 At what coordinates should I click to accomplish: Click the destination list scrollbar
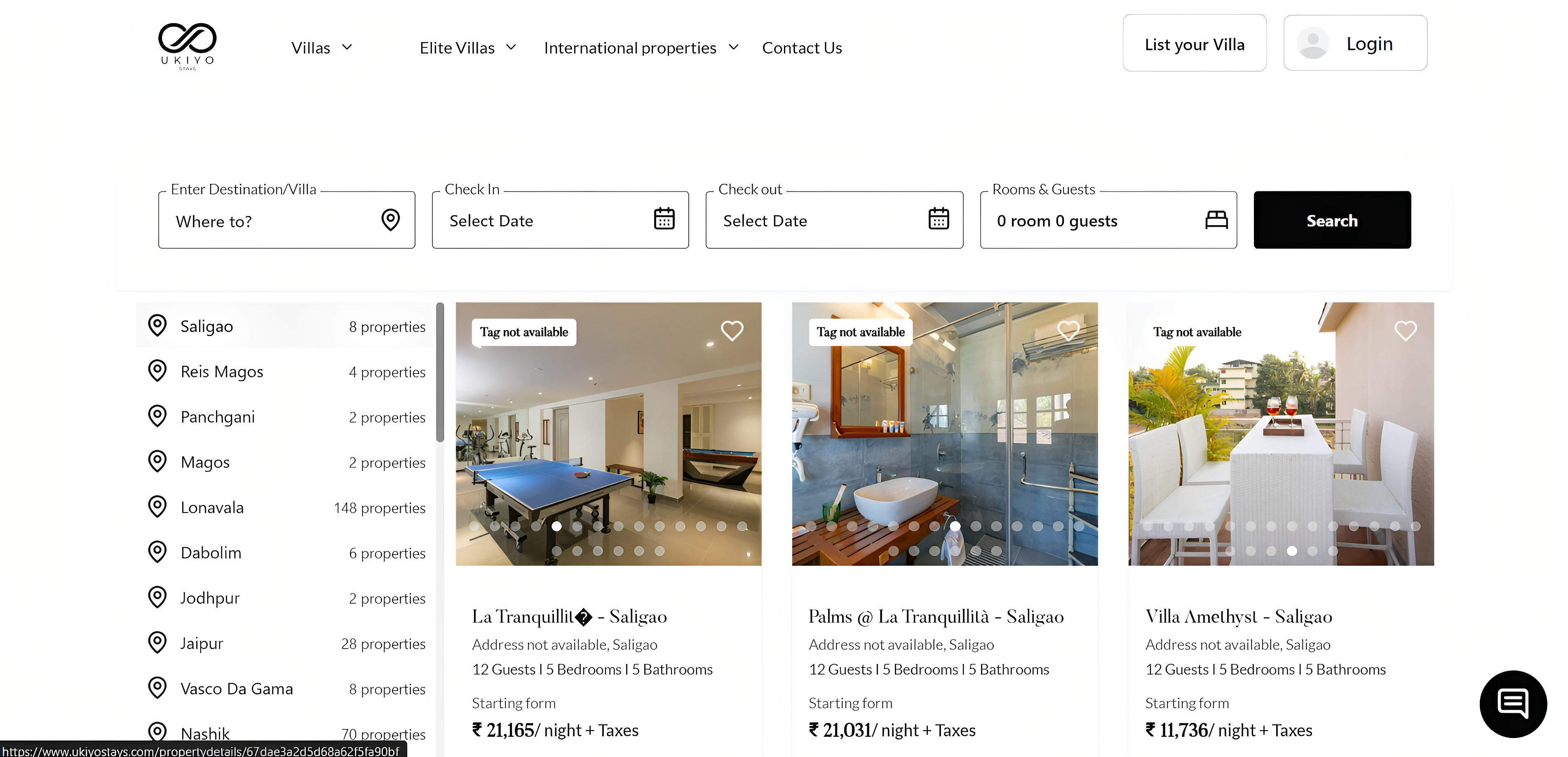pyautogui.click(x=440, y=372)
